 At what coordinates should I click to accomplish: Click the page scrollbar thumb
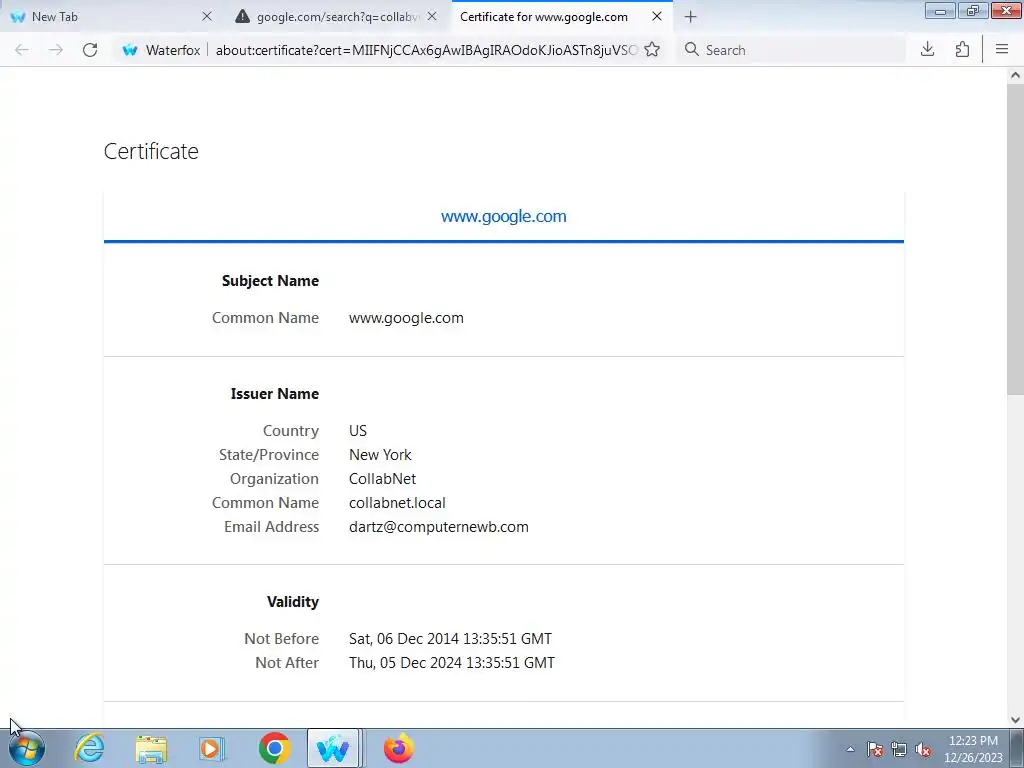tap(1015, 238)
